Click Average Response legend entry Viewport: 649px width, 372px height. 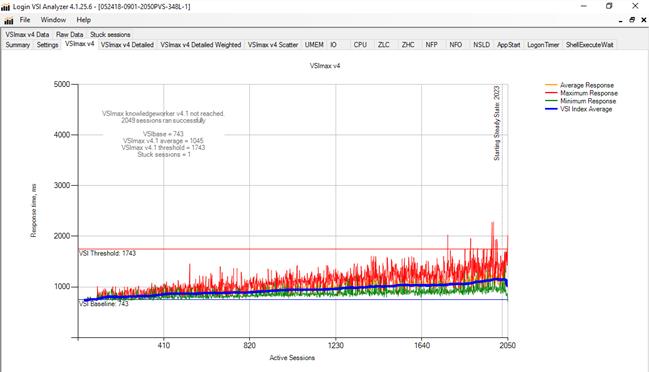(579, 85)
